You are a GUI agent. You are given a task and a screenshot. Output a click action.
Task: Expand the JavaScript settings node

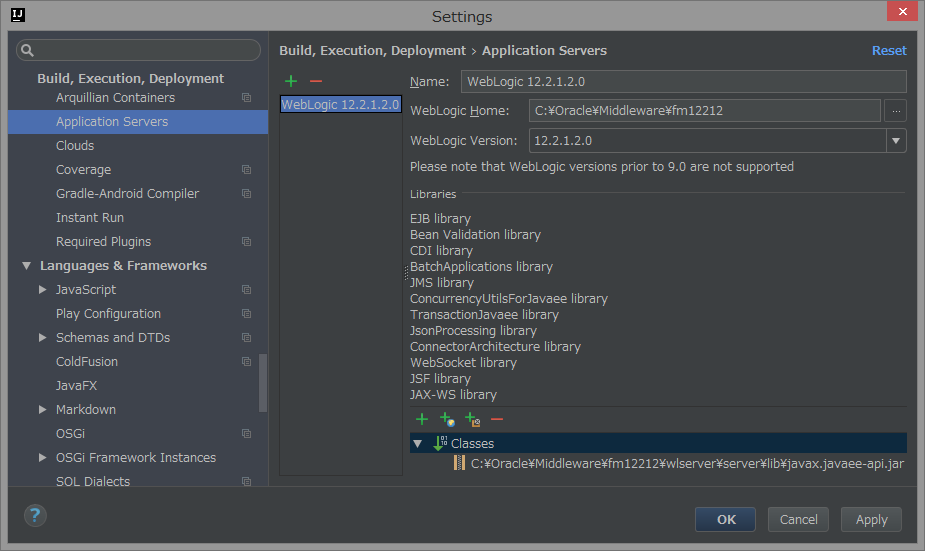42,289
